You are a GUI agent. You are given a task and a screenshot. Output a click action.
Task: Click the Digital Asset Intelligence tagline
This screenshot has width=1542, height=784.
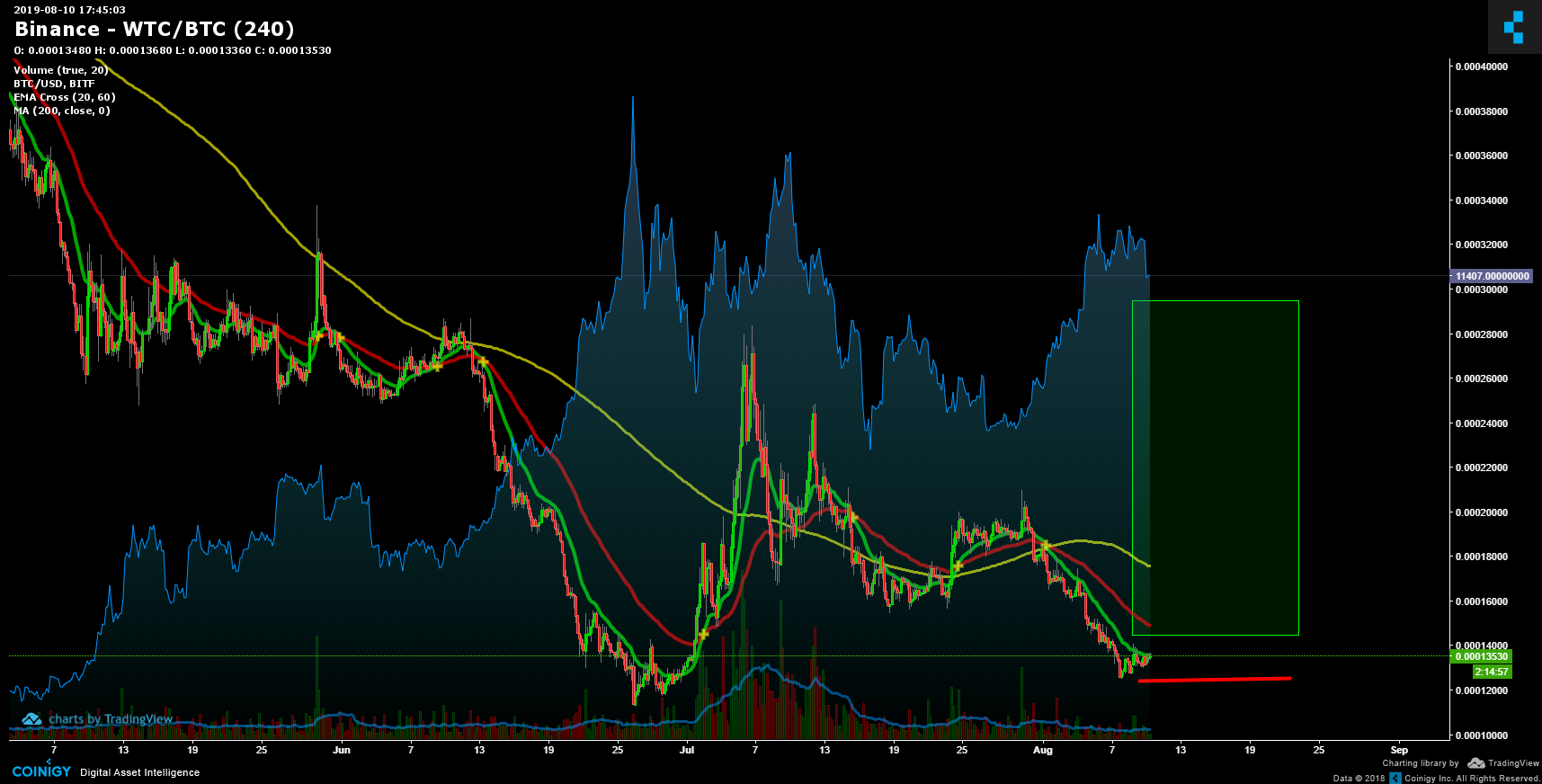140,772
